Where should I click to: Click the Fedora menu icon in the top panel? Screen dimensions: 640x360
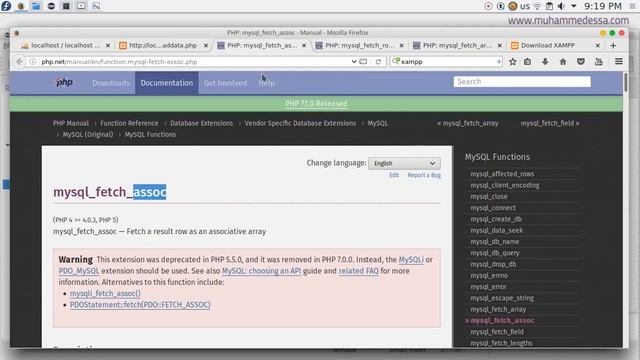6,6
